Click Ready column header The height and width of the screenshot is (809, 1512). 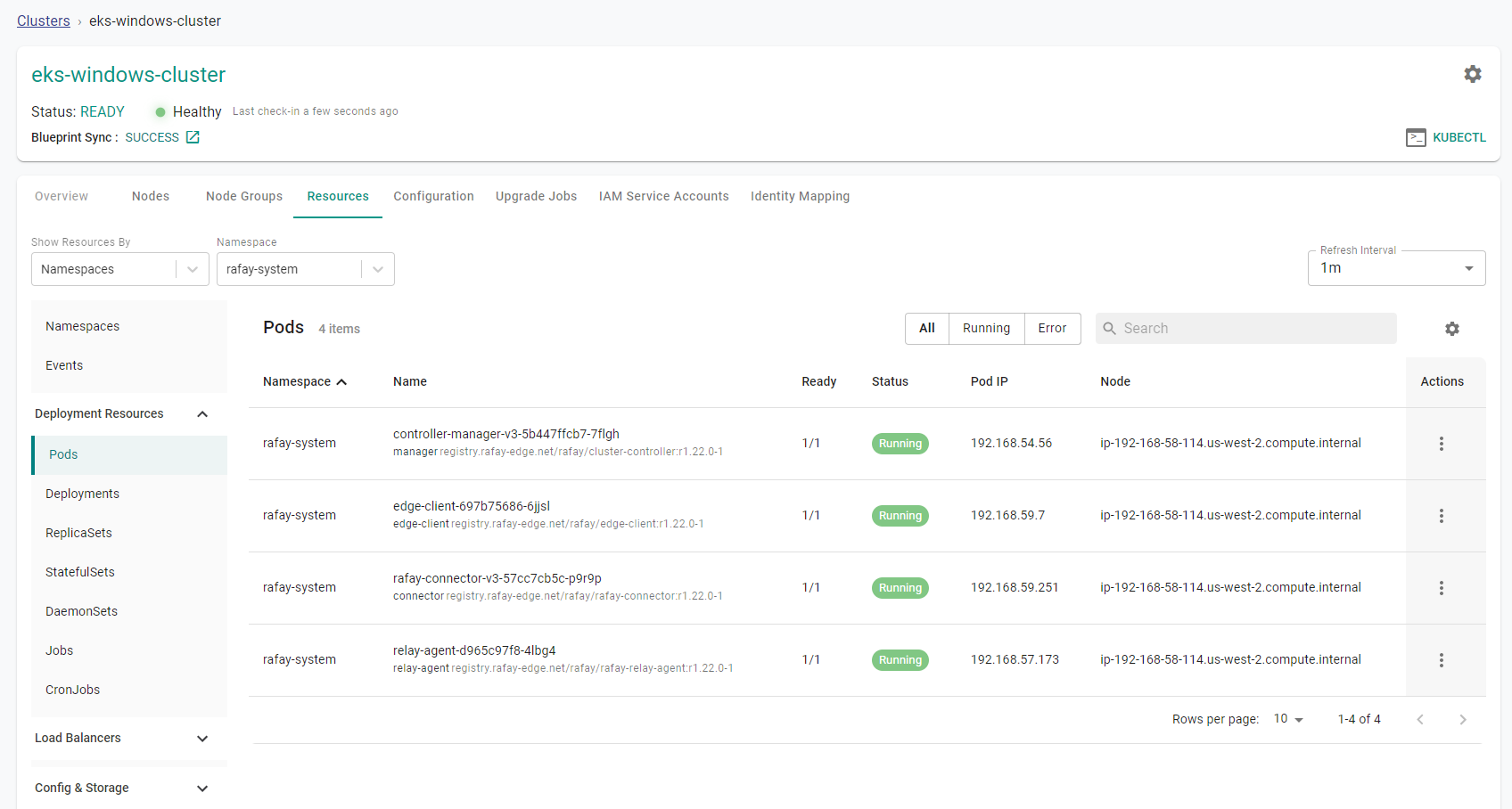[818, 381]
